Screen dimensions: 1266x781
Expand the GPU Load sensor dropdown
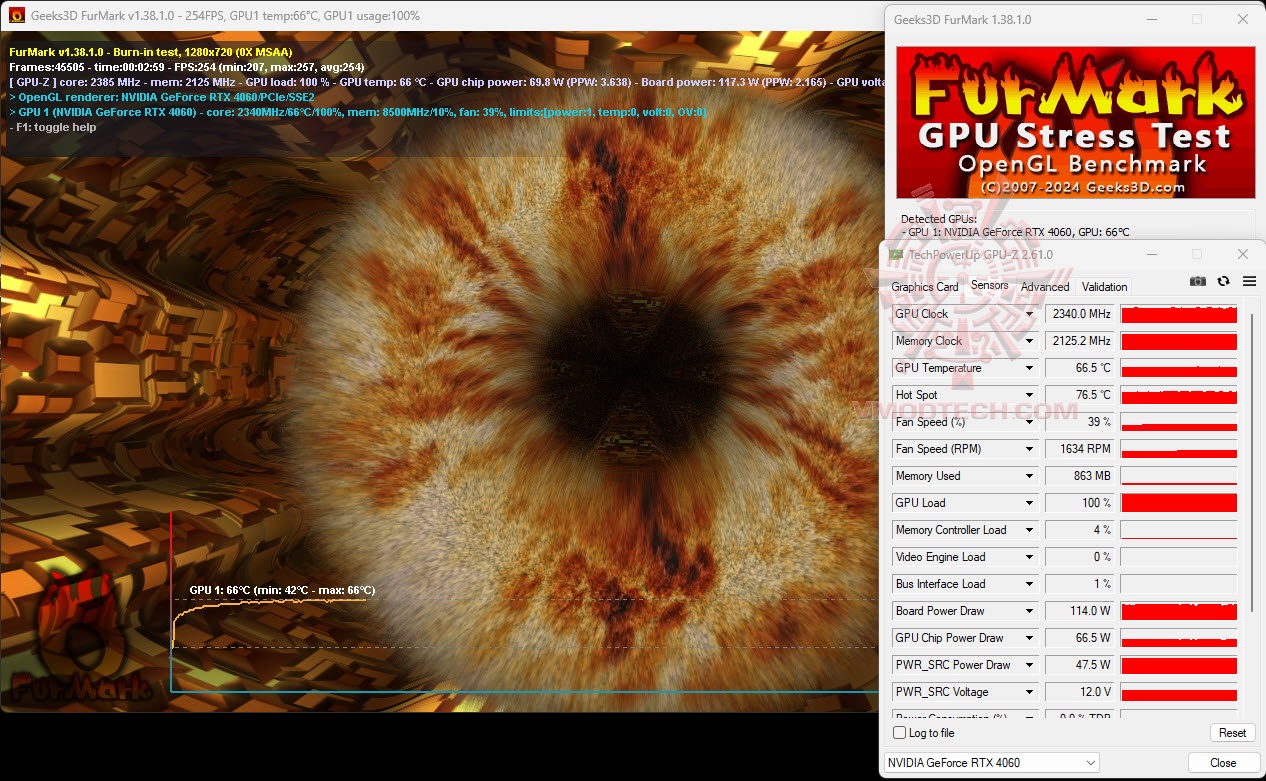1029,503
